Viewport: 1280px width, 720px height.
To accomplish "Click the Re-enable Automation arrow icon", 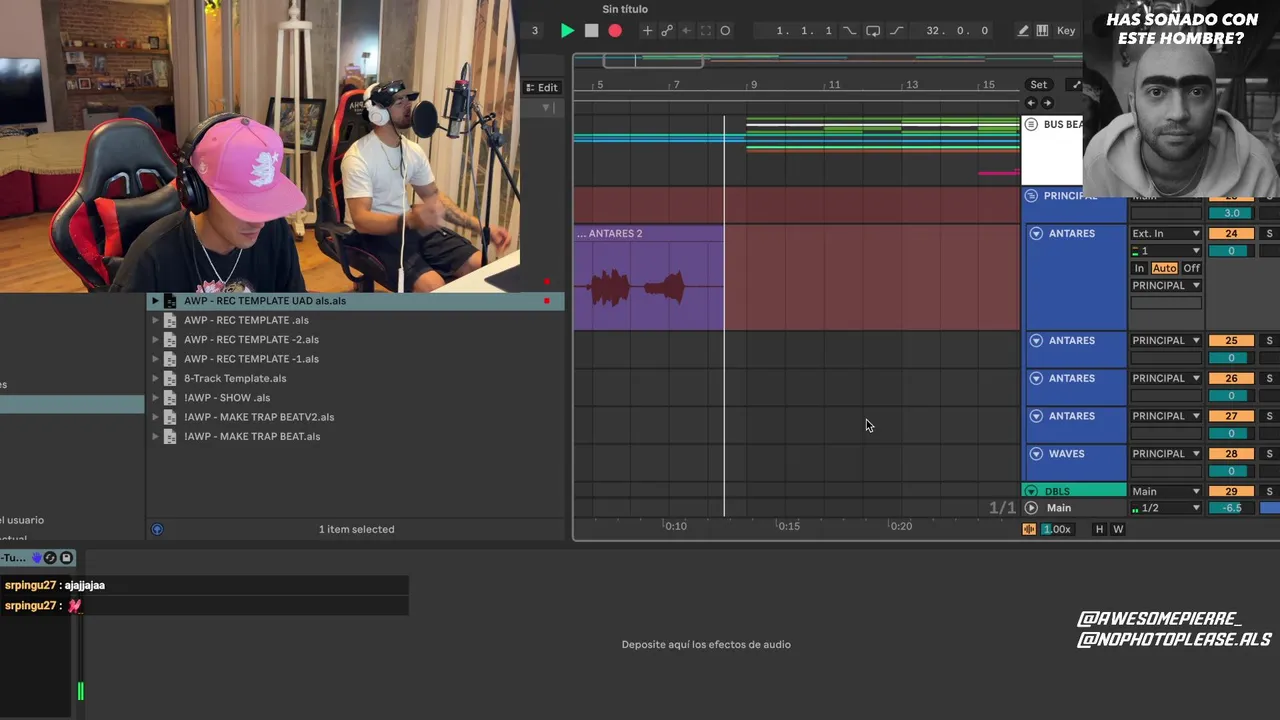I will coord(686,31).
